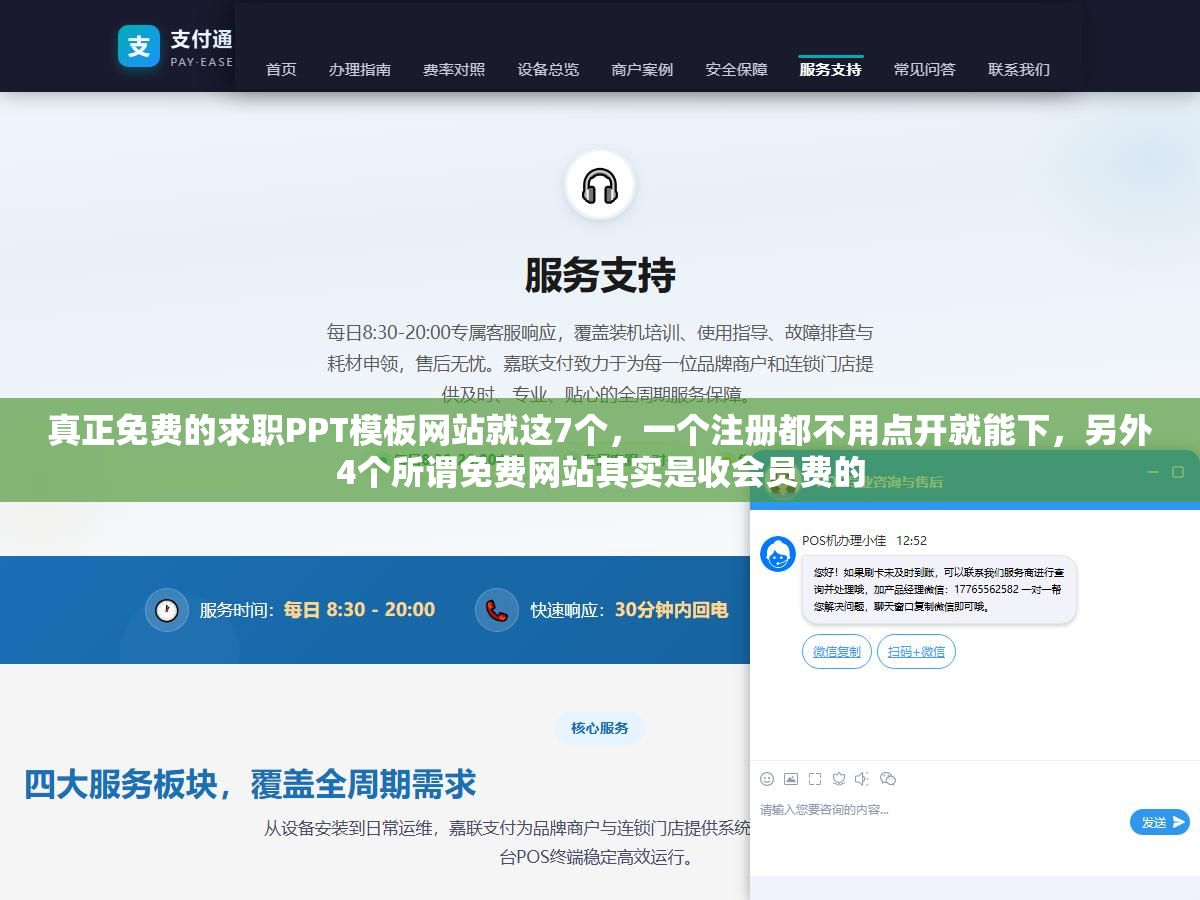
Task: Click the 四大服务板块，覆盖全周期需求 heading
Action: coord(250,784)
